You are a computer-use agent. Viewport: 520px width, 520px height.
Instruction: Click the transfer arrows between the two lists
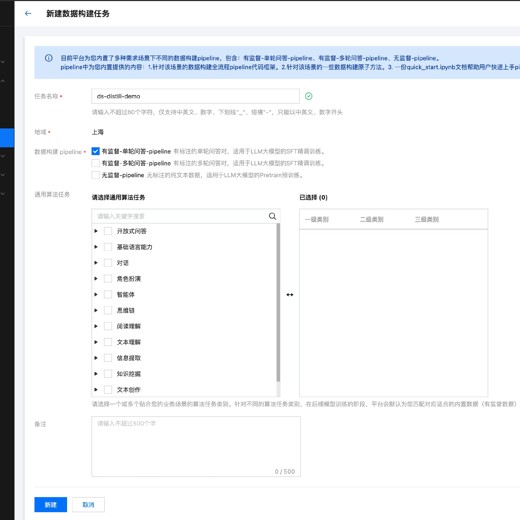(290, 295)
